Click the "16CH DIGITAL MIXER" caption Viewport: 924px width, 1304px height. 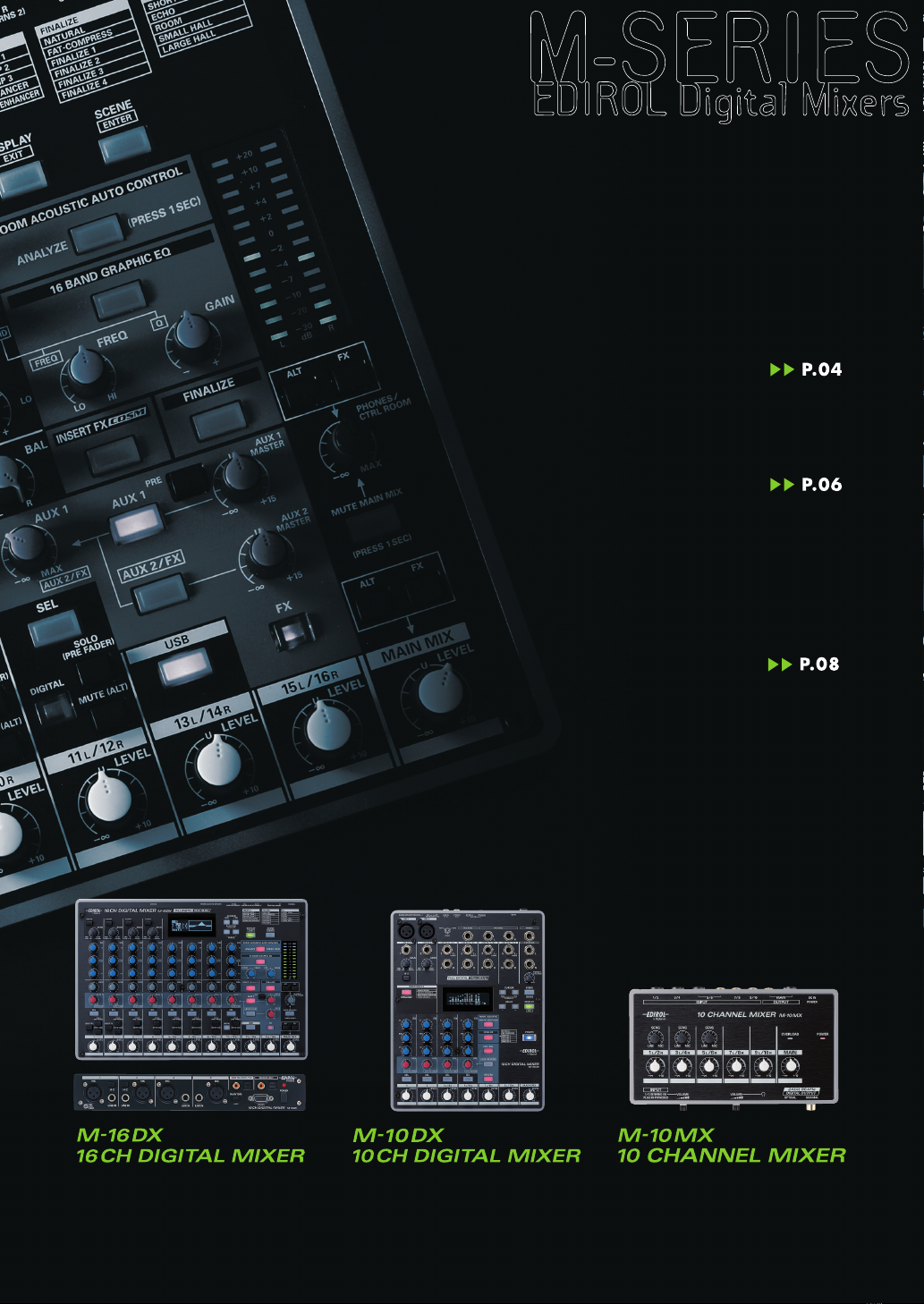pyautogui.click(x=191, y=1156)
